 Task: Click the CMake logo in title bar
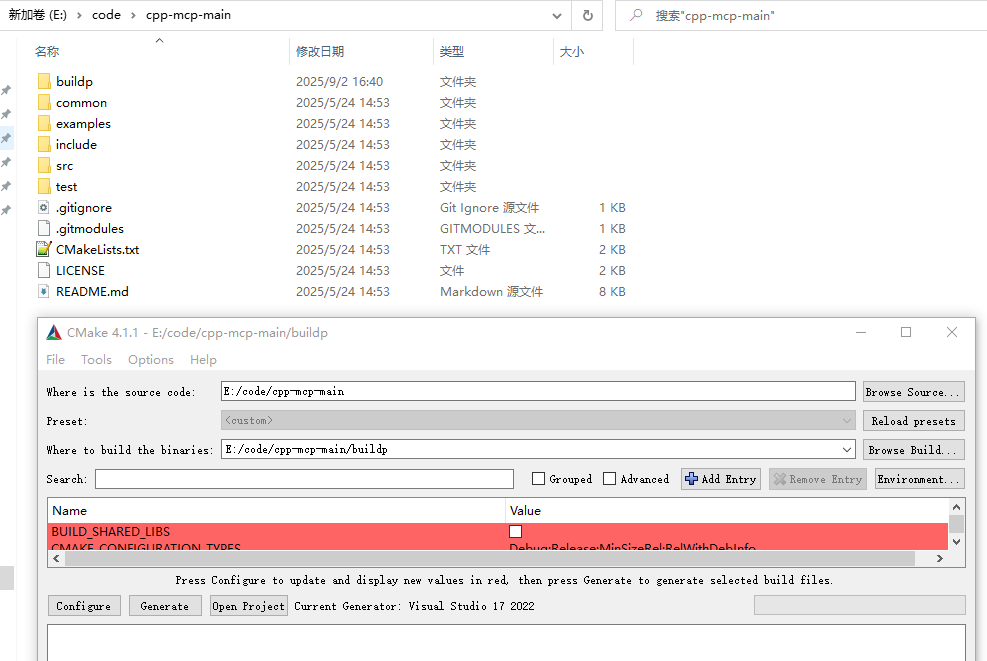point(54,332)
